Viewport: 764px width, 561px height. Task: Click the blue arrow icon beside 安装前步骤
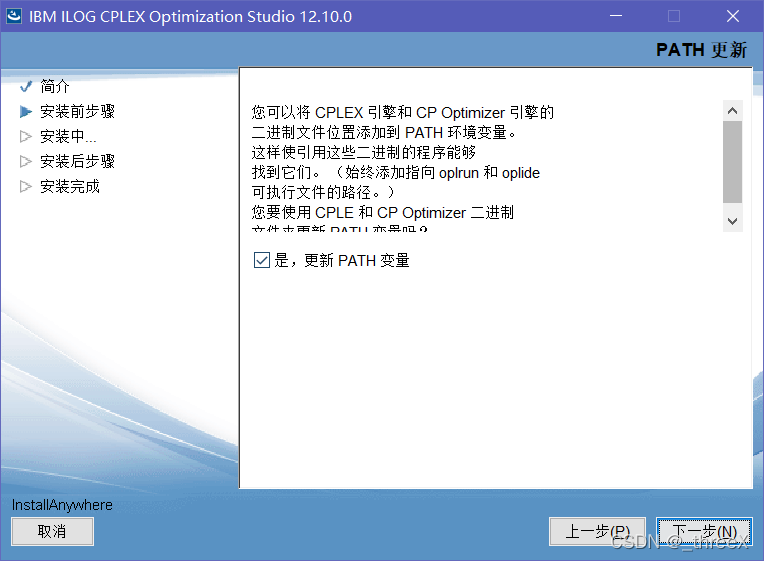point(26,112)
